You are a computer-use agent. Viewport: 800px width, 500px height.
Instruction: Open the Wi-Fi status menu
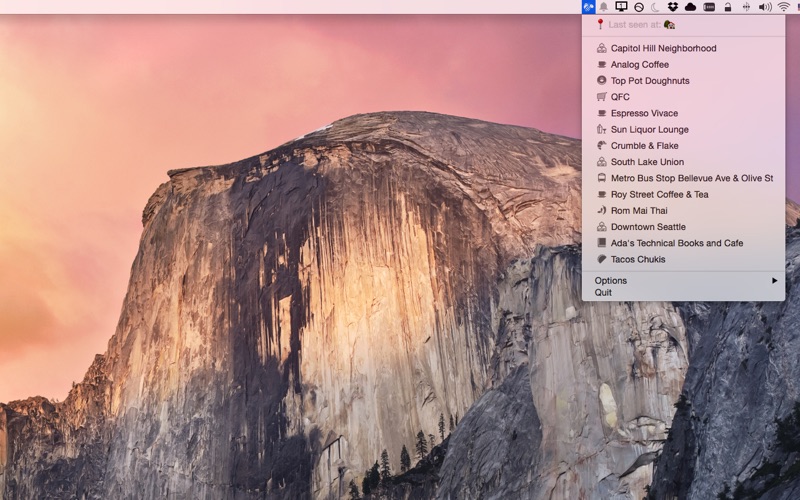click(x=783, y=7)
